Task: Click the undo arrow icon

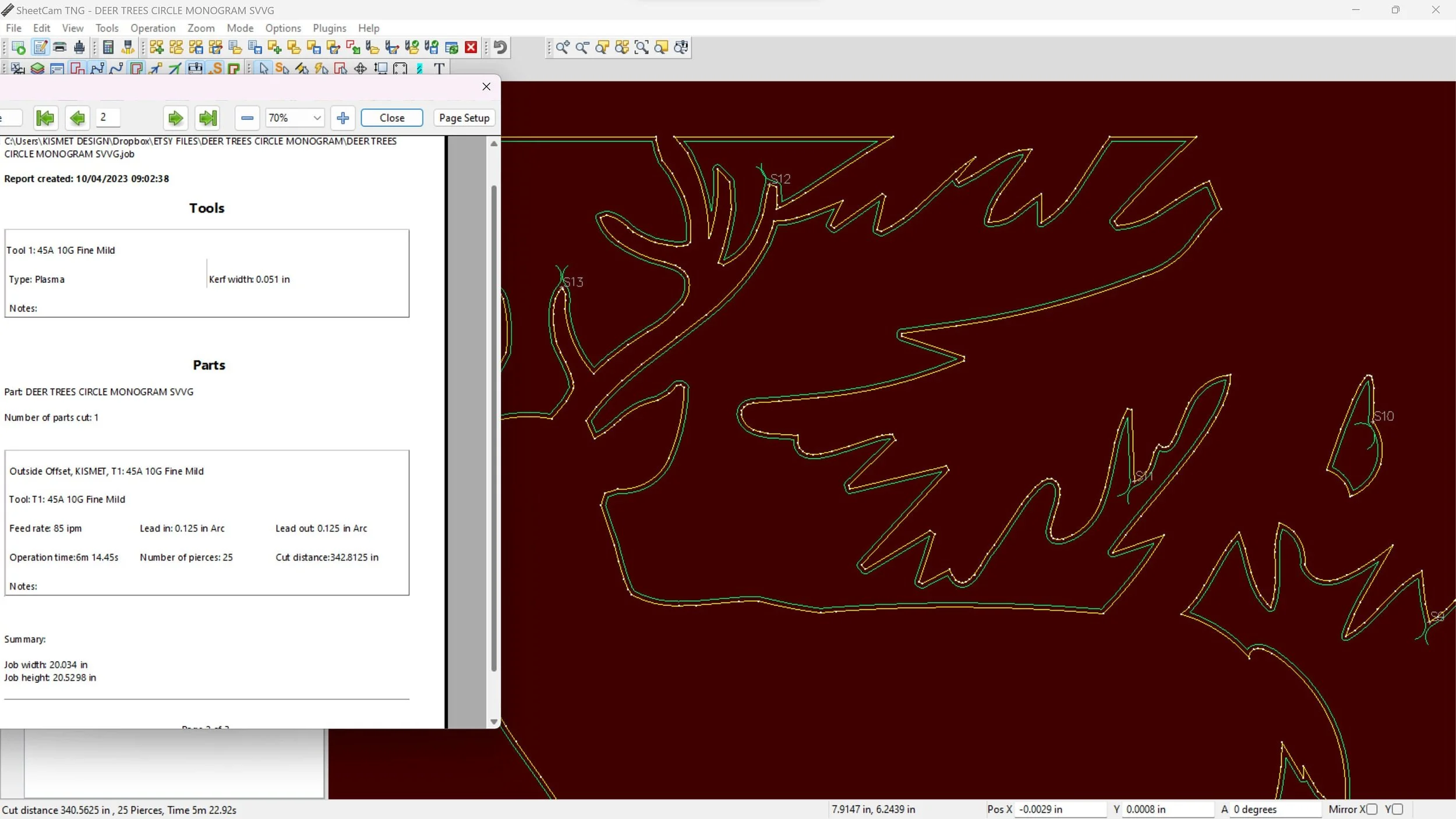Action: (x=500, y=47)
